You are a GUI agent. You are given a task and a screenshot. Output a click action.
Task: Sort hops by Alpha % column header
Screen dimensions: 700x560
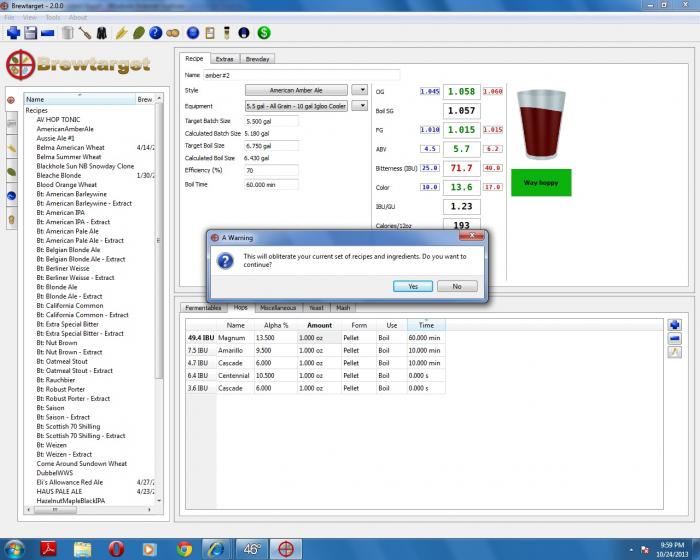(276, 325)
